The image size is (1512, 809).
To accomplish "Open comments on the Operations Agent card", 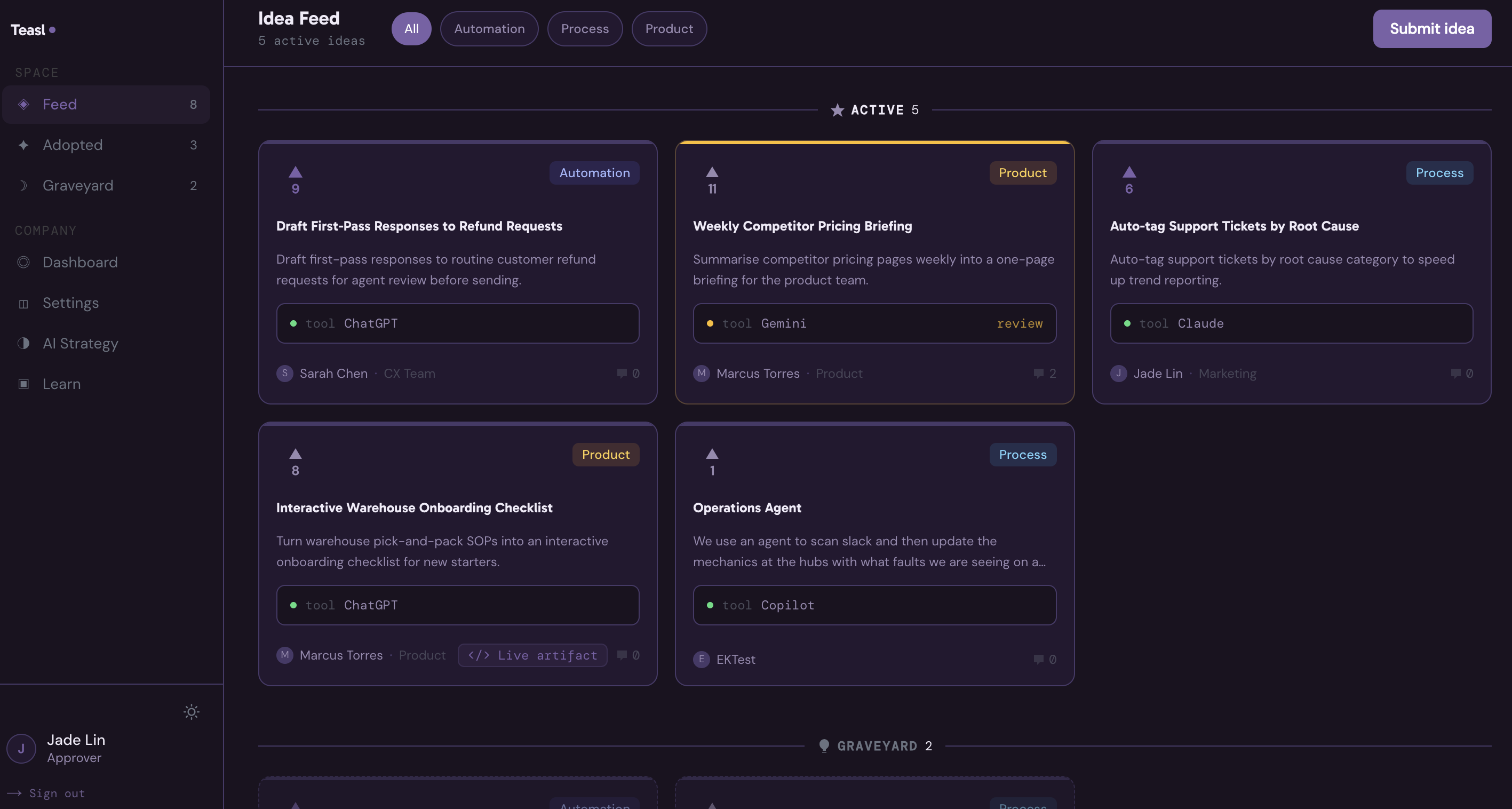I will [x=1045, y=659].
